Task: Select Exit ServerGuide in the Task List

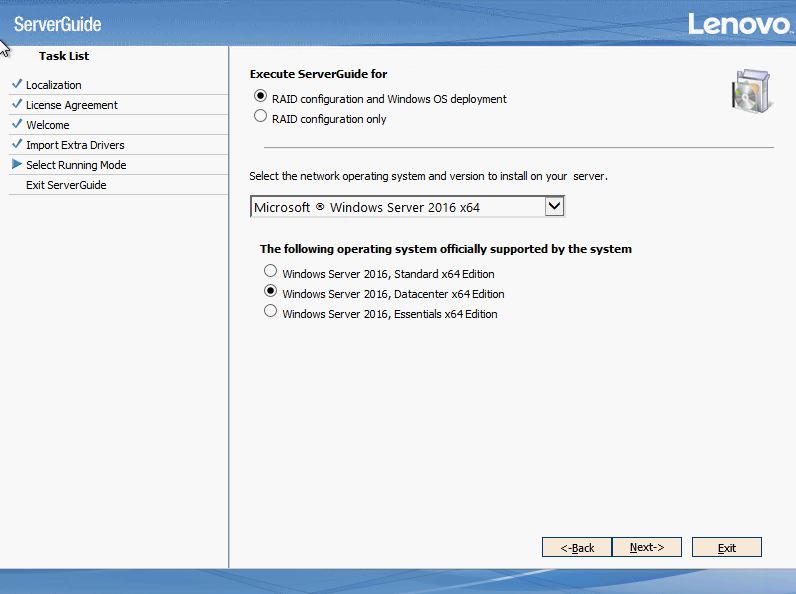Action: 66,185
